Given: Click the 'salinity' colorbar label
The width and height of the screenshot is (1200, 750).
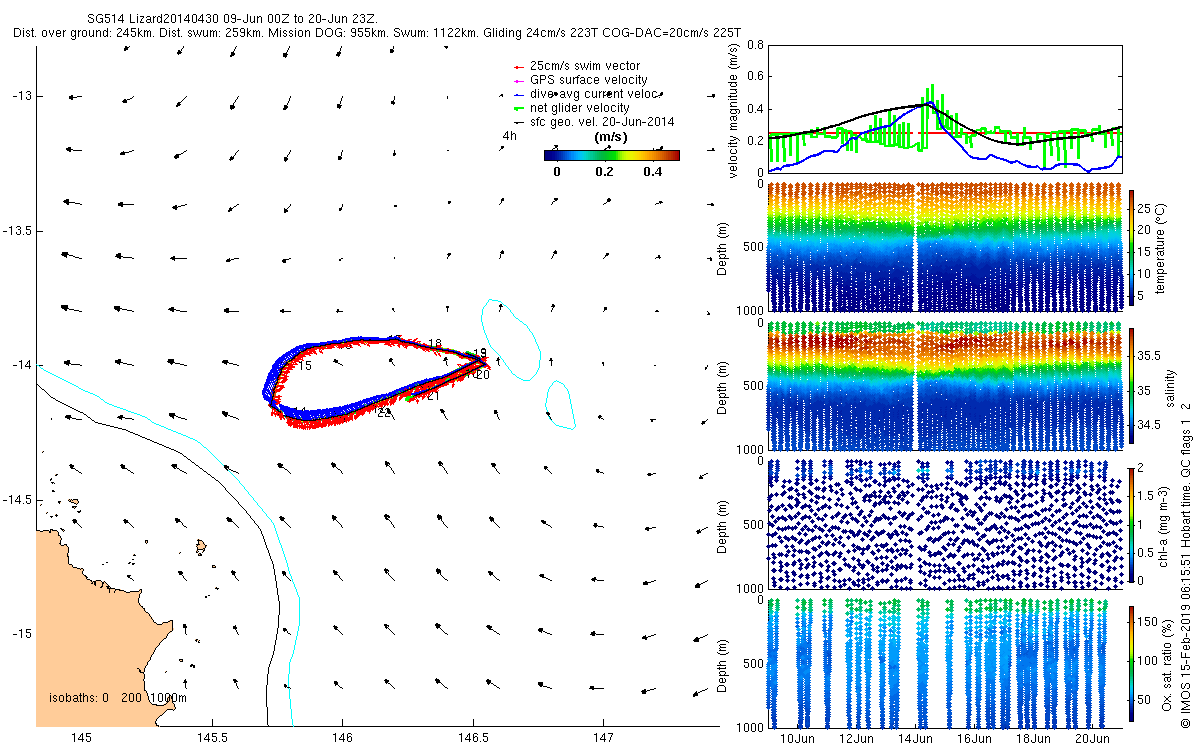Looking at the screenshot, I should click(x=1171, y=386).
